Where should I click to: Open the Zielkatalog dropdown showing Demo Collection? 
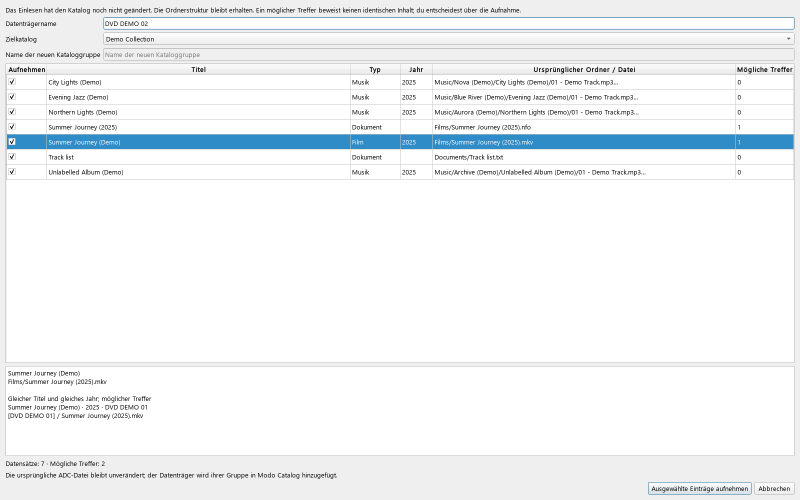click(x=448, y=39)
